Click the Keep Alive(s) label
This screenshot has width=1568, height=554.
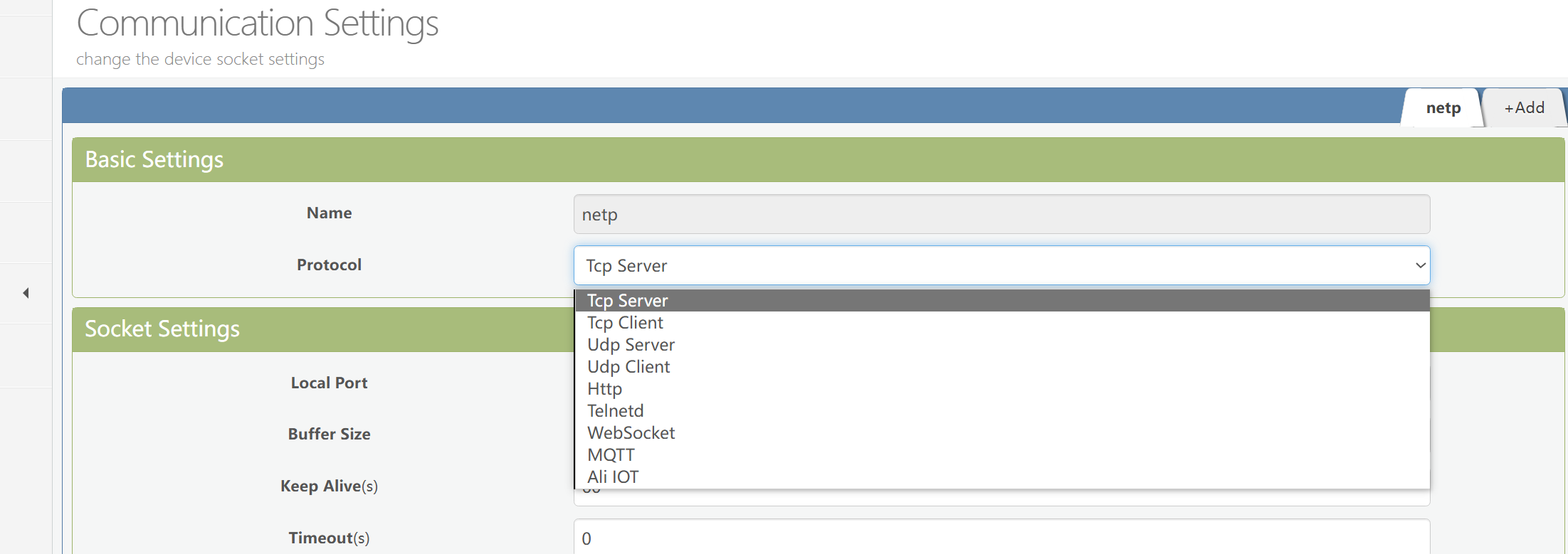329,486
